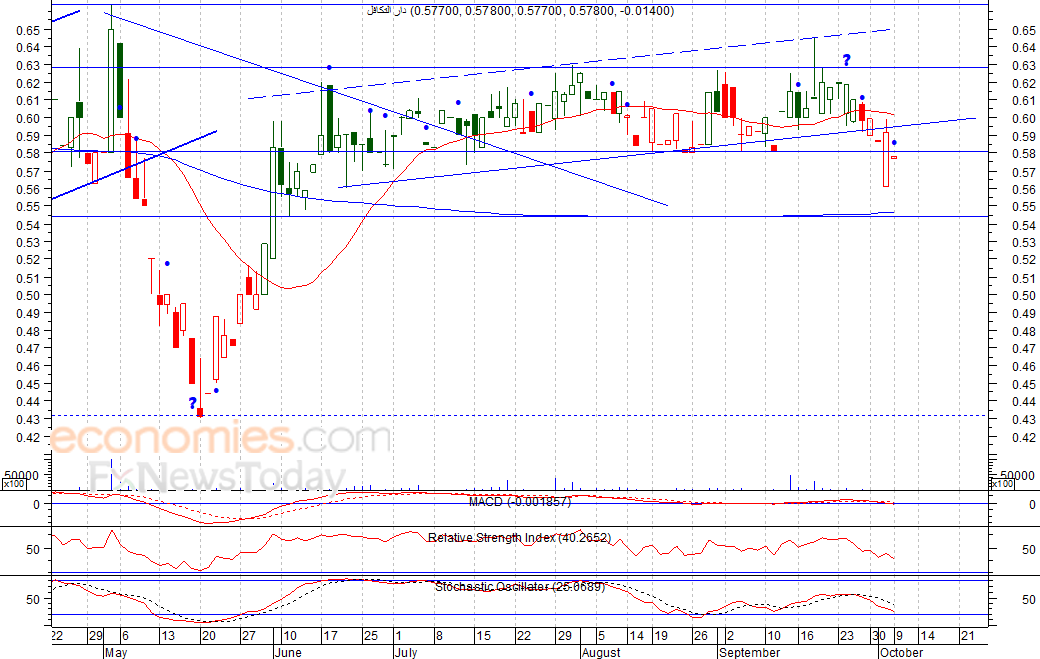
Task: Click date tick 25 in June
Action: pyautogui.click(x=370, y=636)
